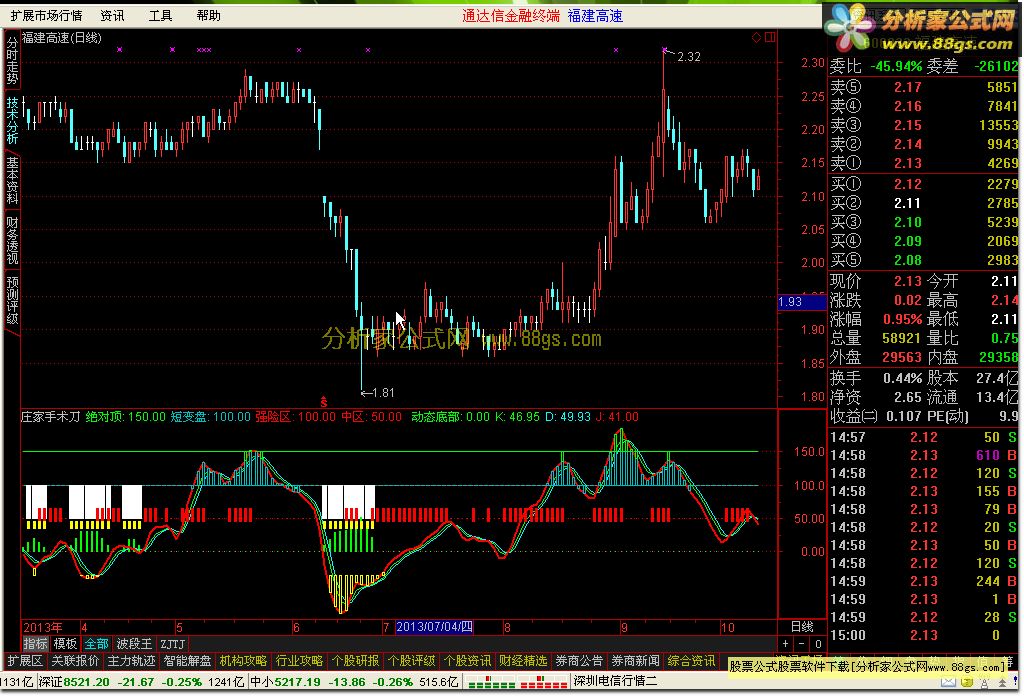Select the 波段王 indicator tab
The width and height of the screenshot is (1024, 696).
click(134, 644)
